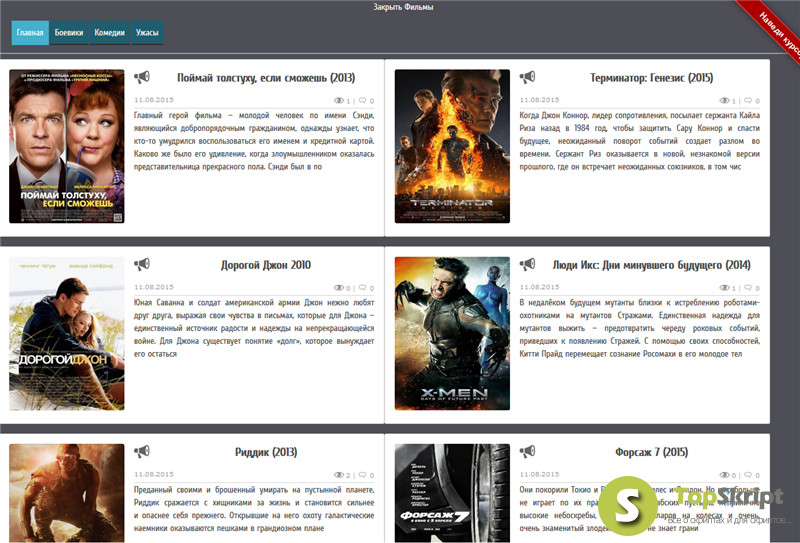Click date 11.08.2015 under Форсаж 7
The height and width of the screenshot is (543, 800).
(540, 475)
